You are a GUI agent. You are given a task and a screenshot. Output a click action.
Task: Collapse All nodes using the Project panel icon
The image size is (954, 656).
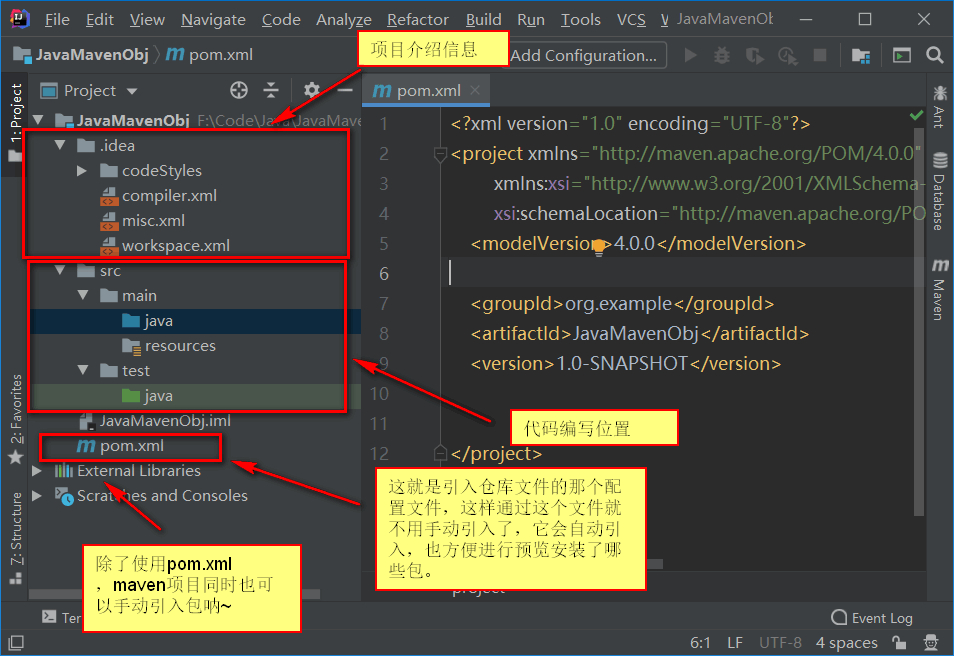click(271, 90)
